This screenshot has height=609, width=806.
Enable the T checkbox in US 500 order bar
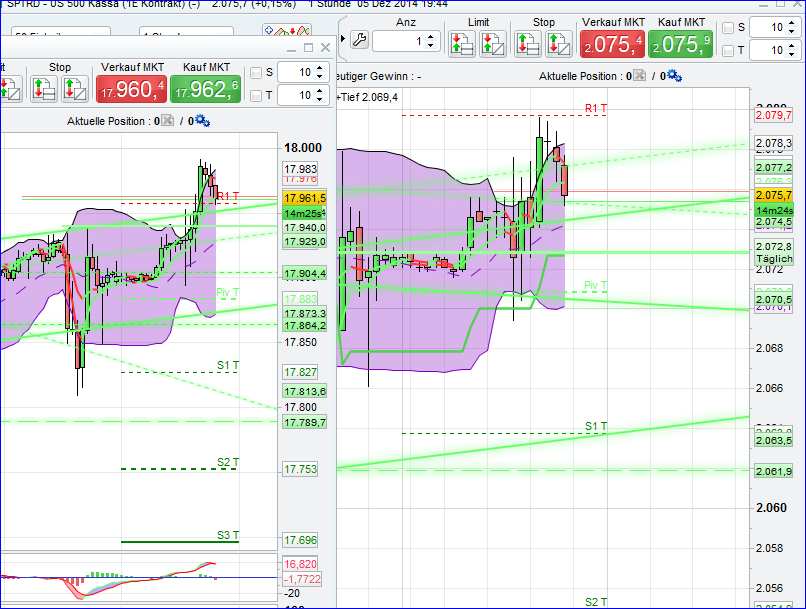728,50
